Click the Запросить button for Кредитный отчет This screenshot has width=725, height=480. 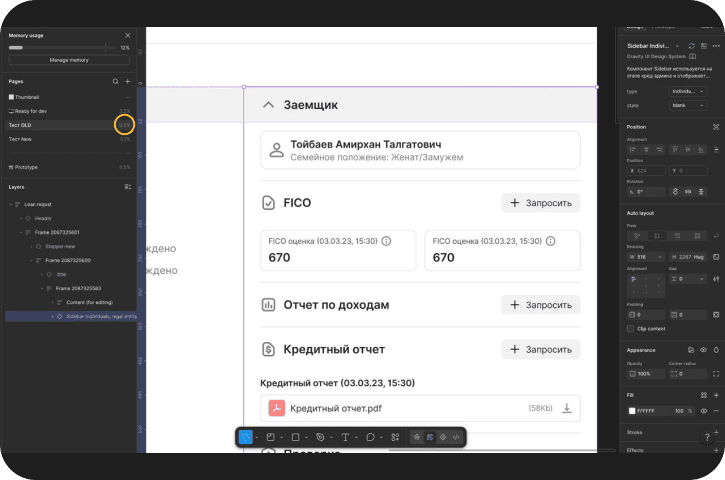pos(541,350)
